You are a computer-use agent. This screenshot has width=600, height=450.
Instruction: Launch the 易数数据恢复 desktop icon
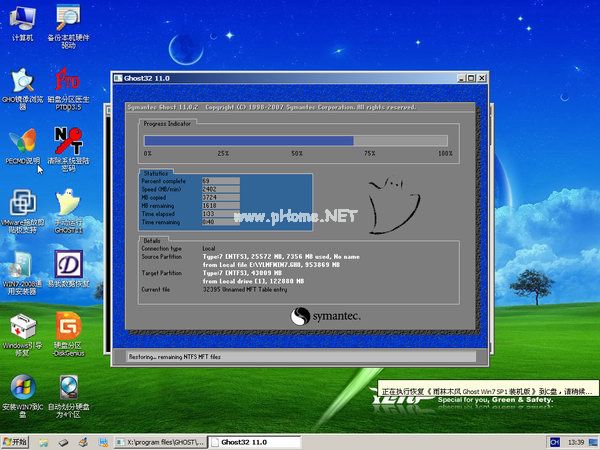[68, 264]
